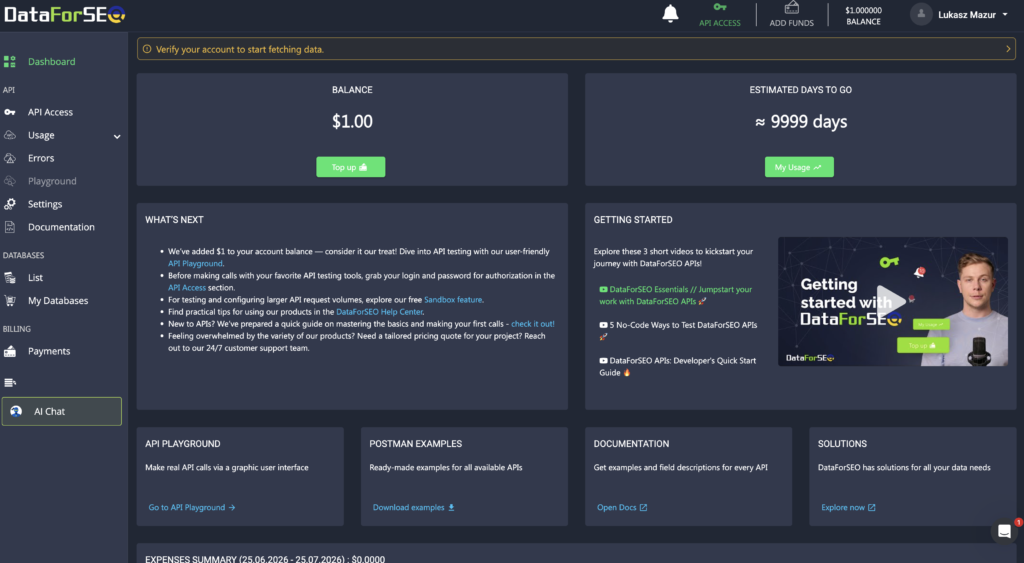1024x563 pixels.
Task: Click the My Databases cart icon
Action: point(10,300)
